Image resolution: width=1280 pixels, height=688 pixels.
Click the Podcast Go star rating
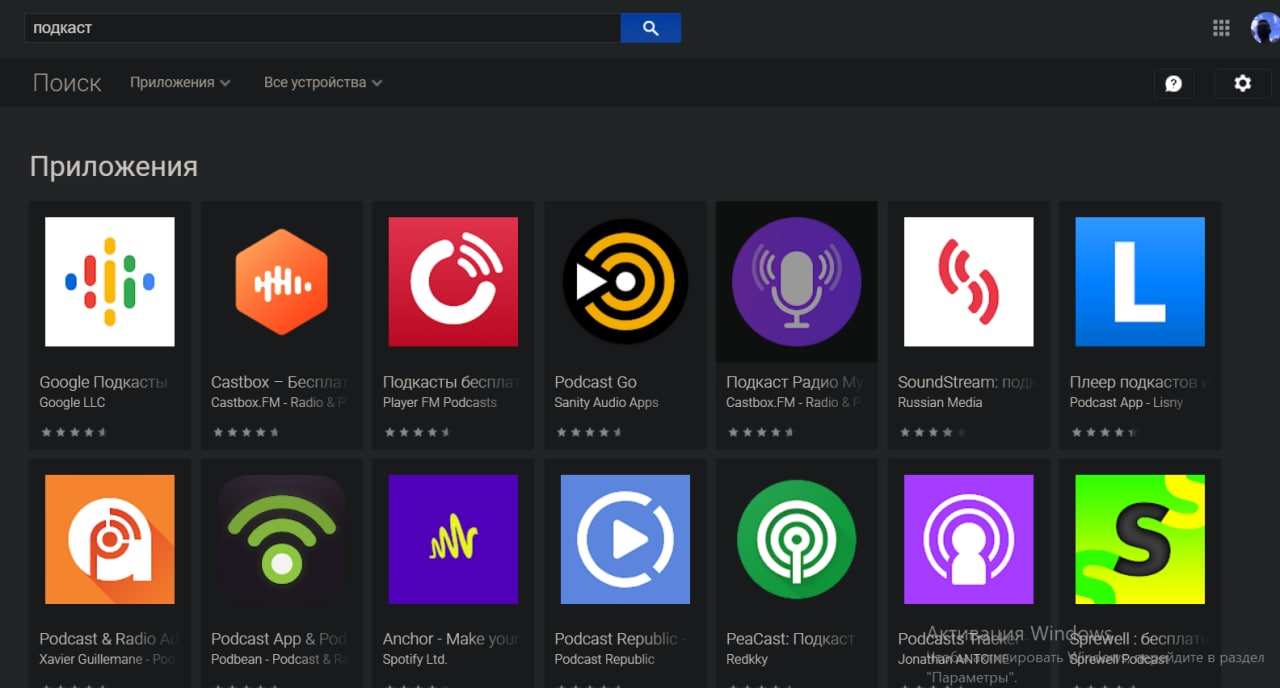click(x=589, y=433)
